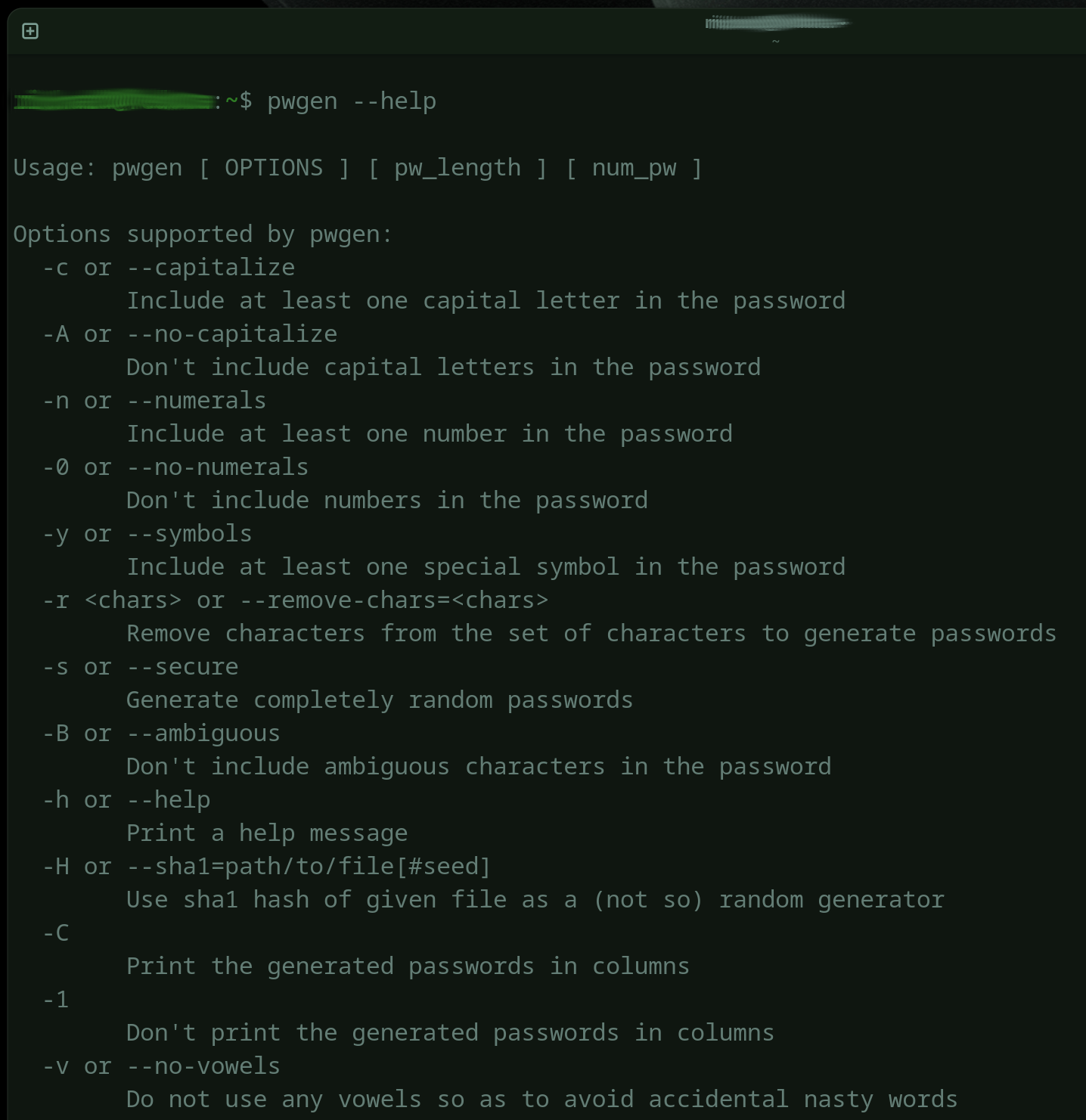1086x1120 pixels.
Task: Click the '-C' option flag
Action: tap(56, 933)
